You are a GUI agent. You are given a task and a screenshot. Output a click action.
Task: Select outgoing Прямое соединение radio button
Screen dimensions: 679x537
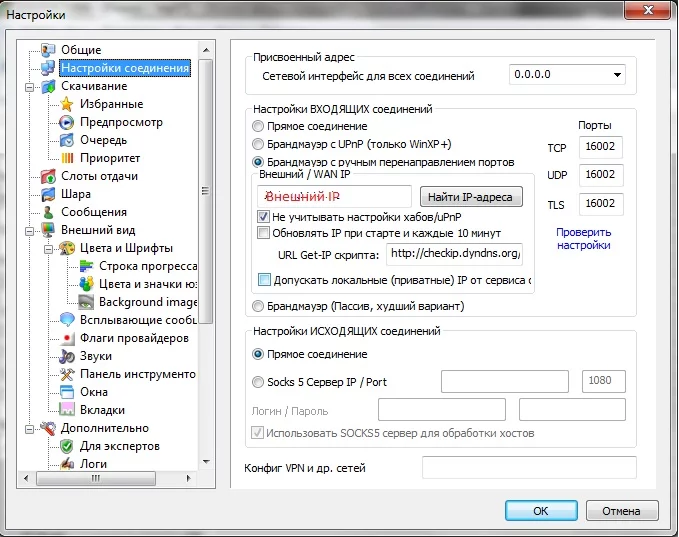(258, 354)
